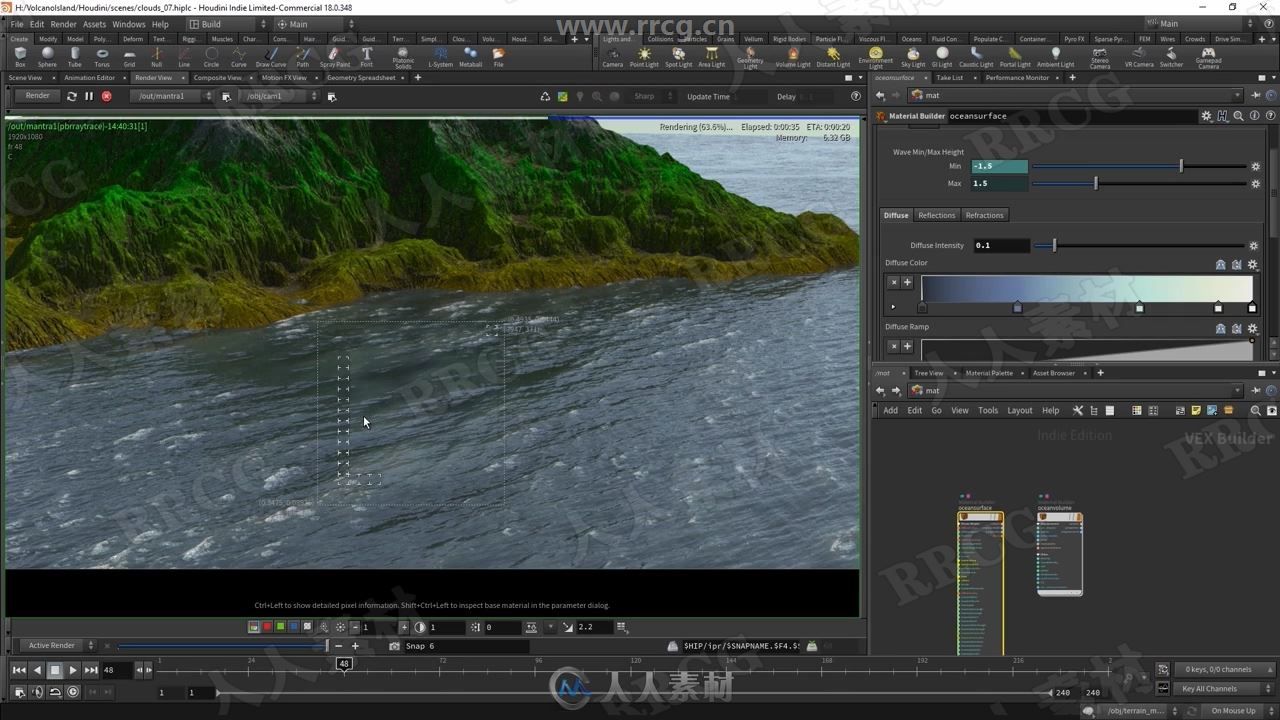This screenshot has width=1280, height=720.
Task: Click the render refresh icon
Action: (x=71, y=96)
